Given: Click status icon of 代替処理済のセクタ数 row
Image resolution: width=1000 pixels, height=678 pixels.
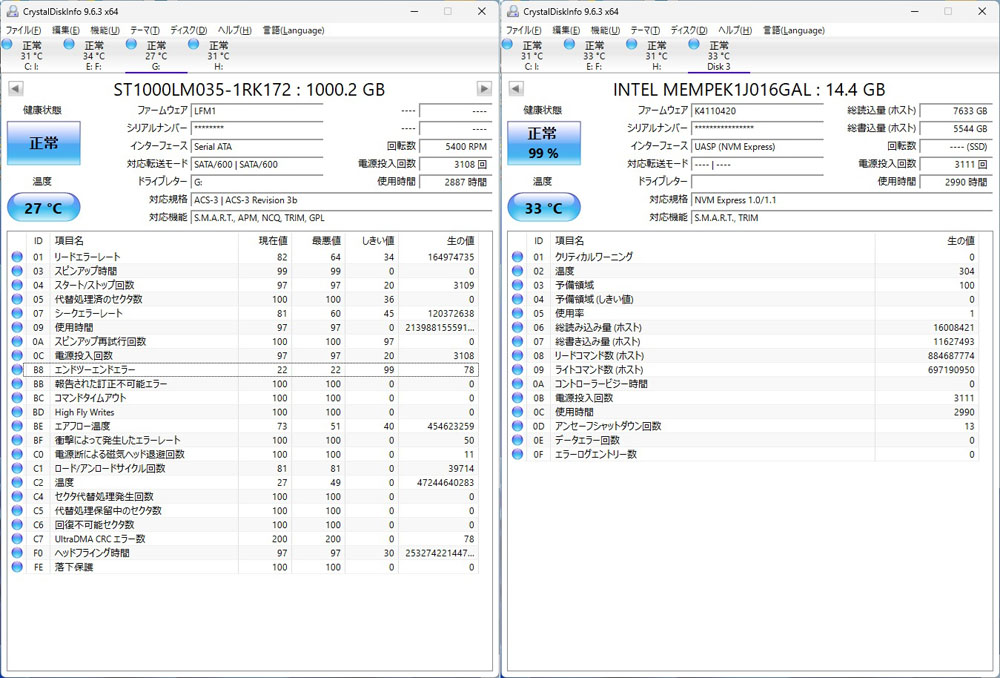Looking at the screenshot, I should [x=17, y=299].
